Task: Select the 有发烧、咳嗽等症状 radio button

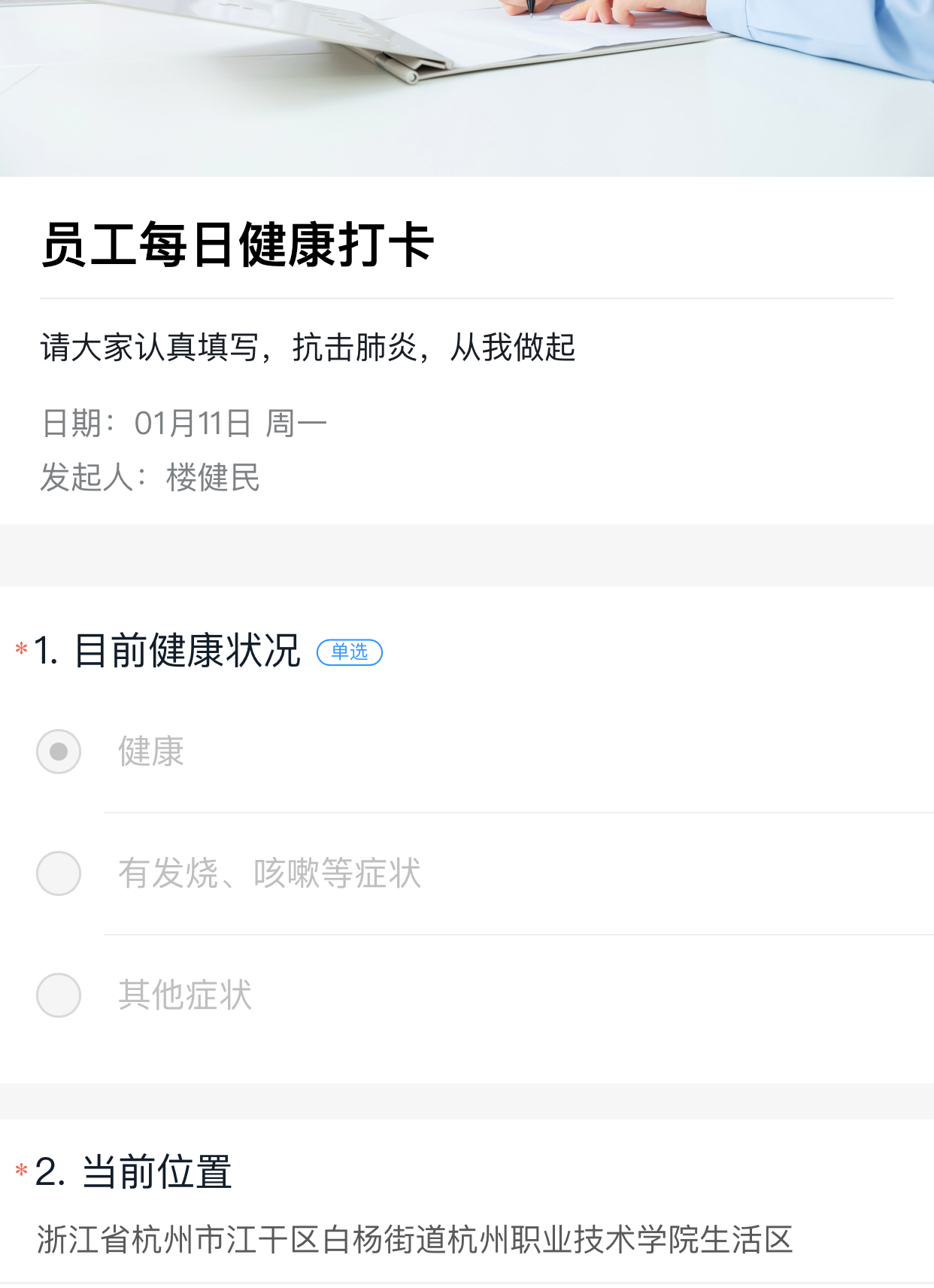Action: click(59, 873)
